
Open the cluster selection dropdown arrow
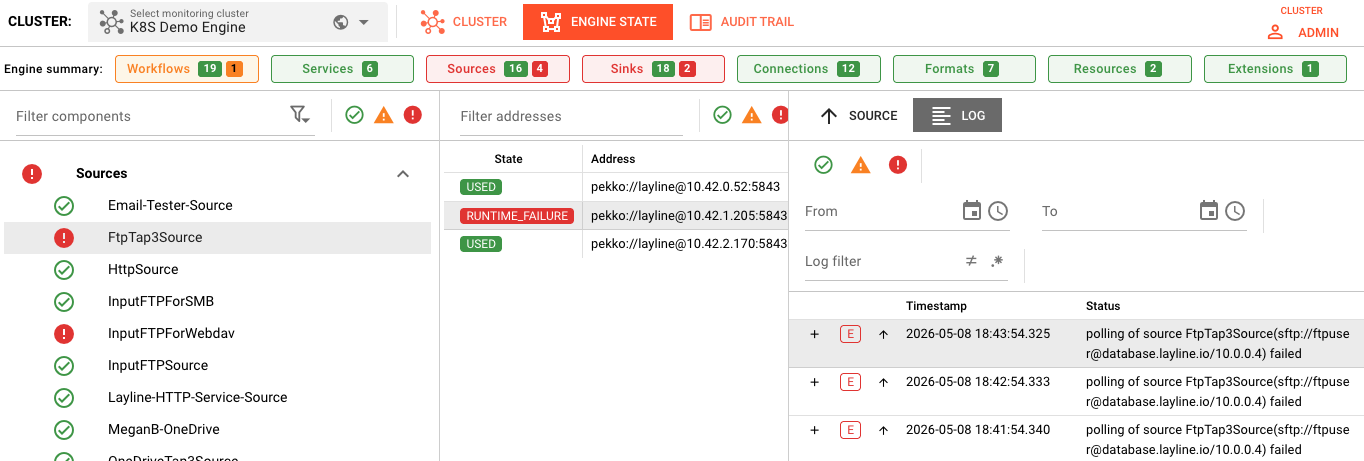pyautogui.click(x=364, y=21)
